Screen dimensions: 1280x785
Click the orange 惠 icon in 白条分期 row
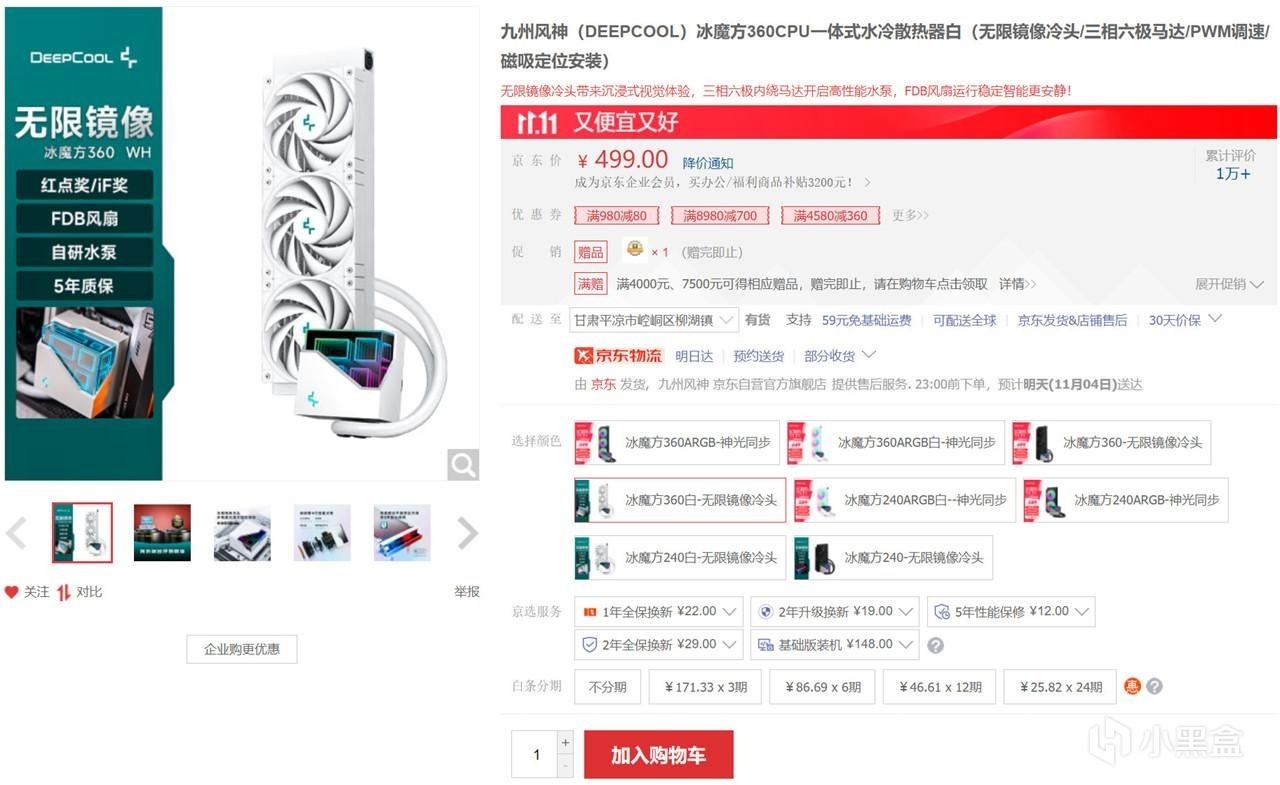(1132, 686)
